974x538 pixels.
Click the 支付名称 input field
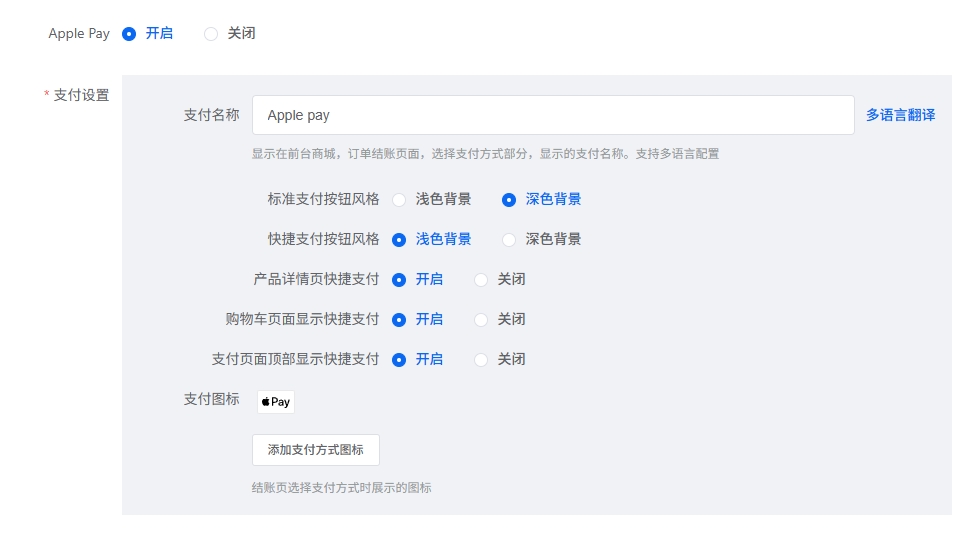[x=552, y=115]
